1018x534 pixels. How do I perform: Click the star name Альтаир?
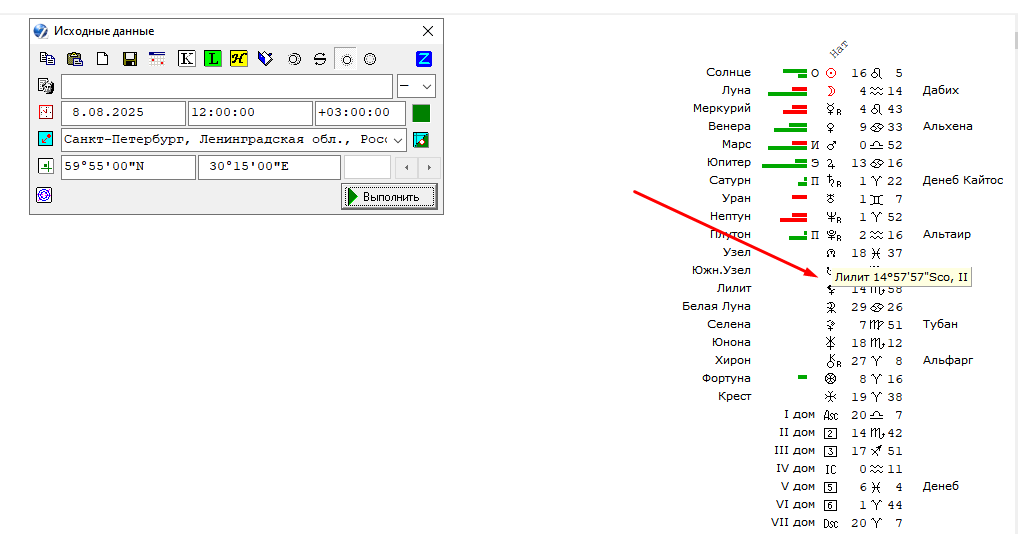point(947,234)
